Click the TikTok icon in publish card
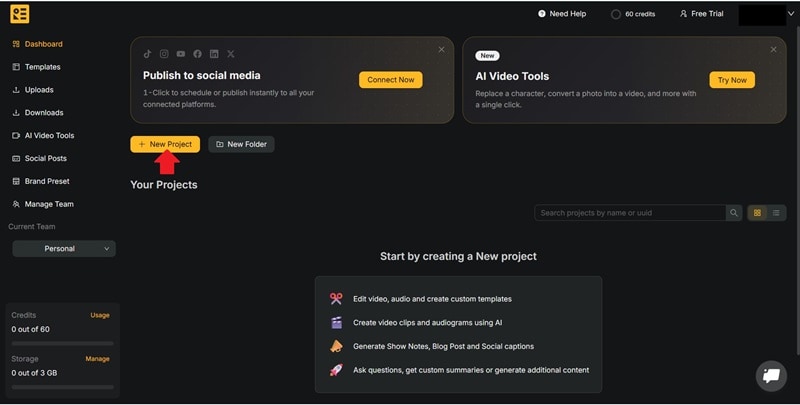Image resolution: width=800 pixels, height=405 pixels. pyautogui.click(x=147, y=54)
